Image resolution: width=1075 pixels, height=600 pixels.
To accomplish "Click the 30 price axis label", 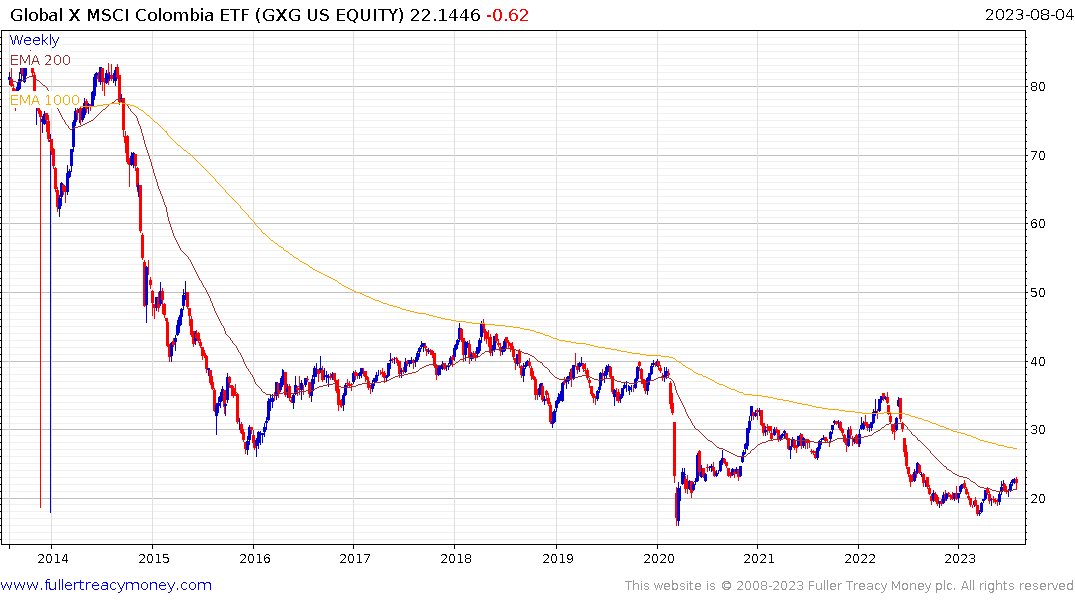I will [x=1037, y=430].
